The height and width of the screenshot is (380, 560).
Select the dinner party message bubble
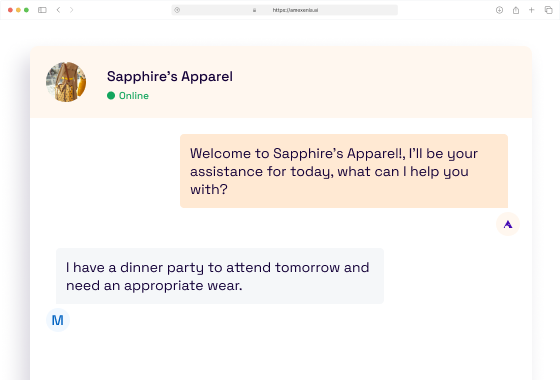[x=220, y=276]
